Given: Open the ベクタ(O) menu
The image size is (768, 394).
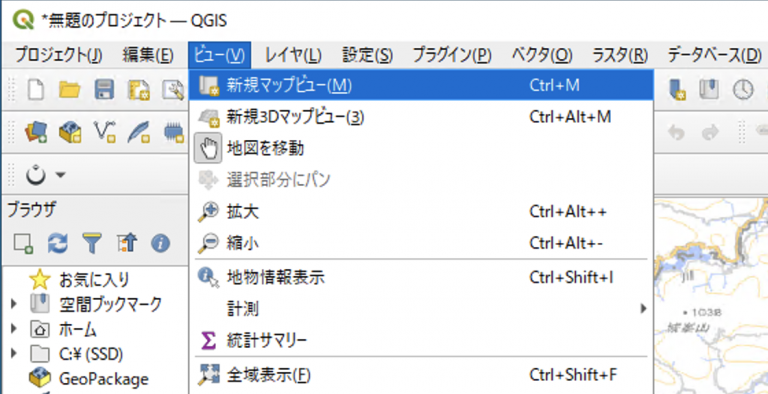Looking at the screenshot, I should [x=542, y=55].
